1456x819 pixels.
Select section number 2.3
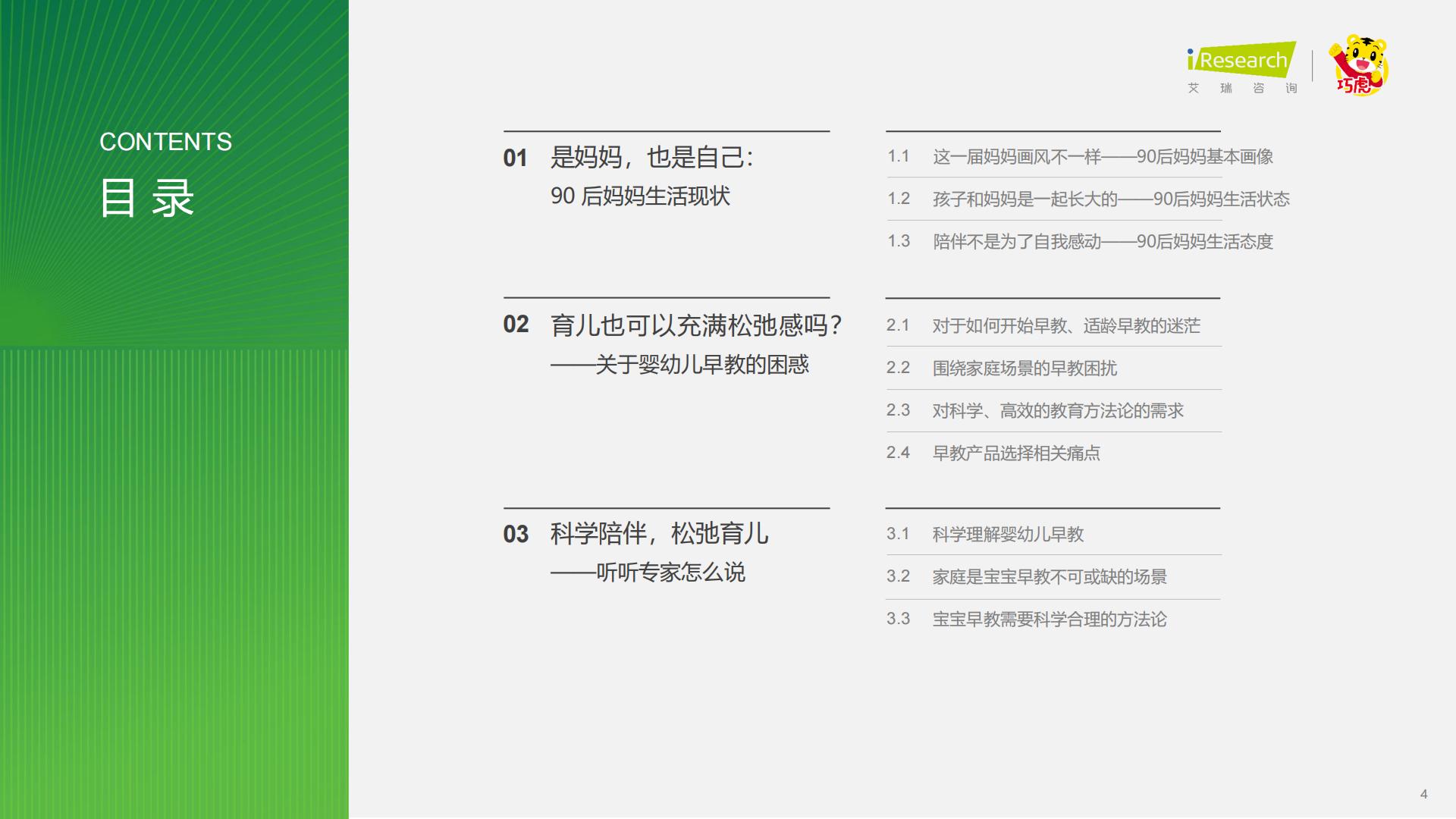(898, 410)
